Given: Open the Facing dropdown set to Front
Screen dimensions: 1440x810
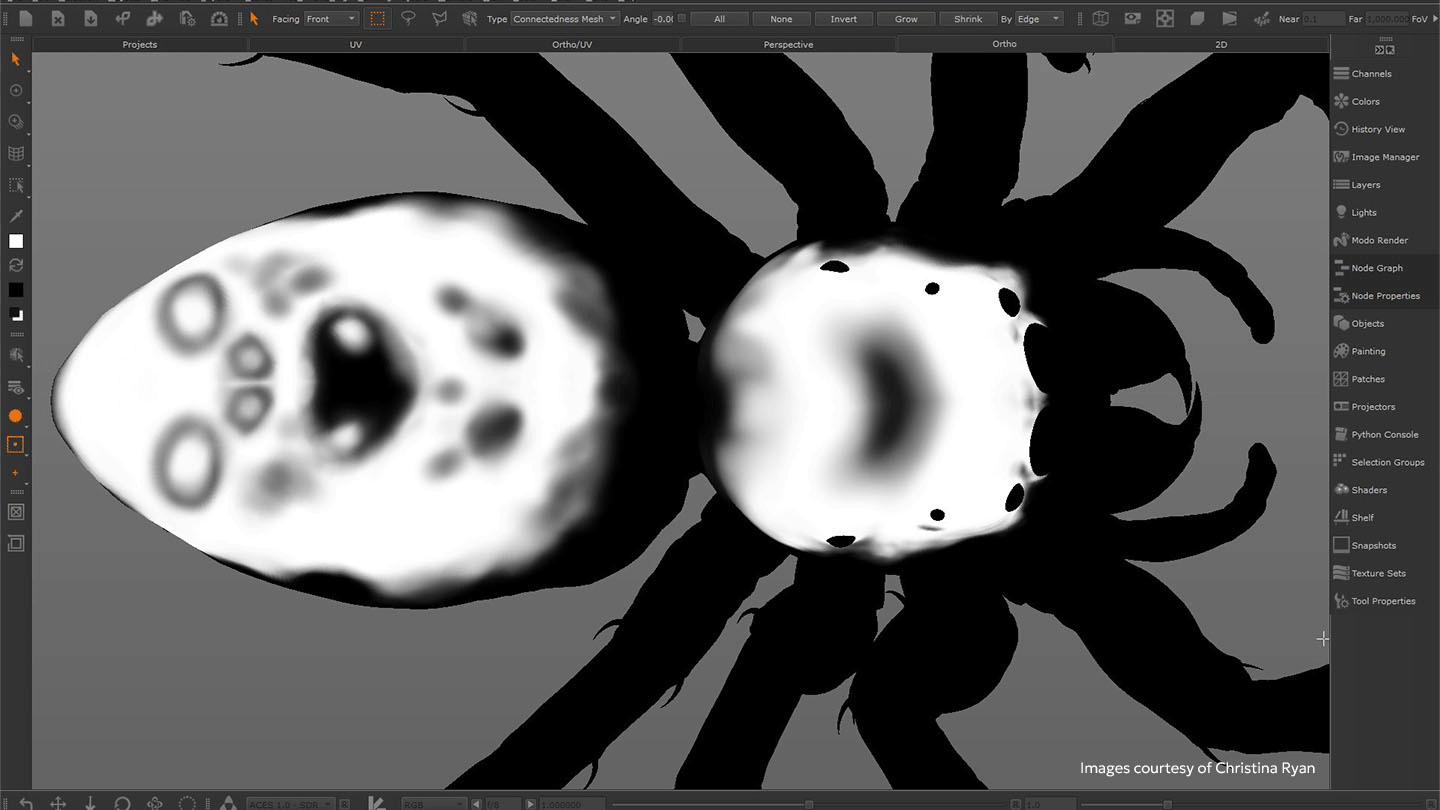Looking at the screenshot, I should tap(331, 19).
